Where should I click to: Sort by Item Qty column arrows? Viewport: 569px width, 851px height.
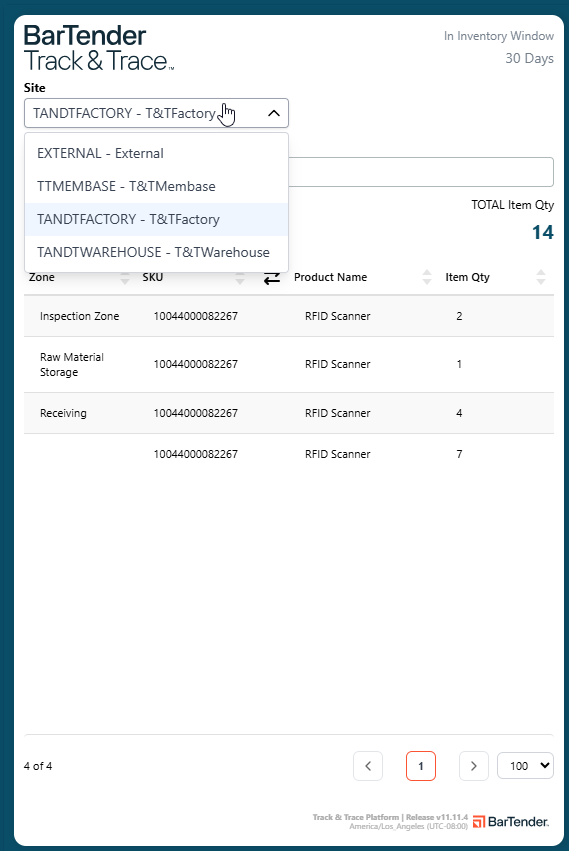[x=541, y=277]
